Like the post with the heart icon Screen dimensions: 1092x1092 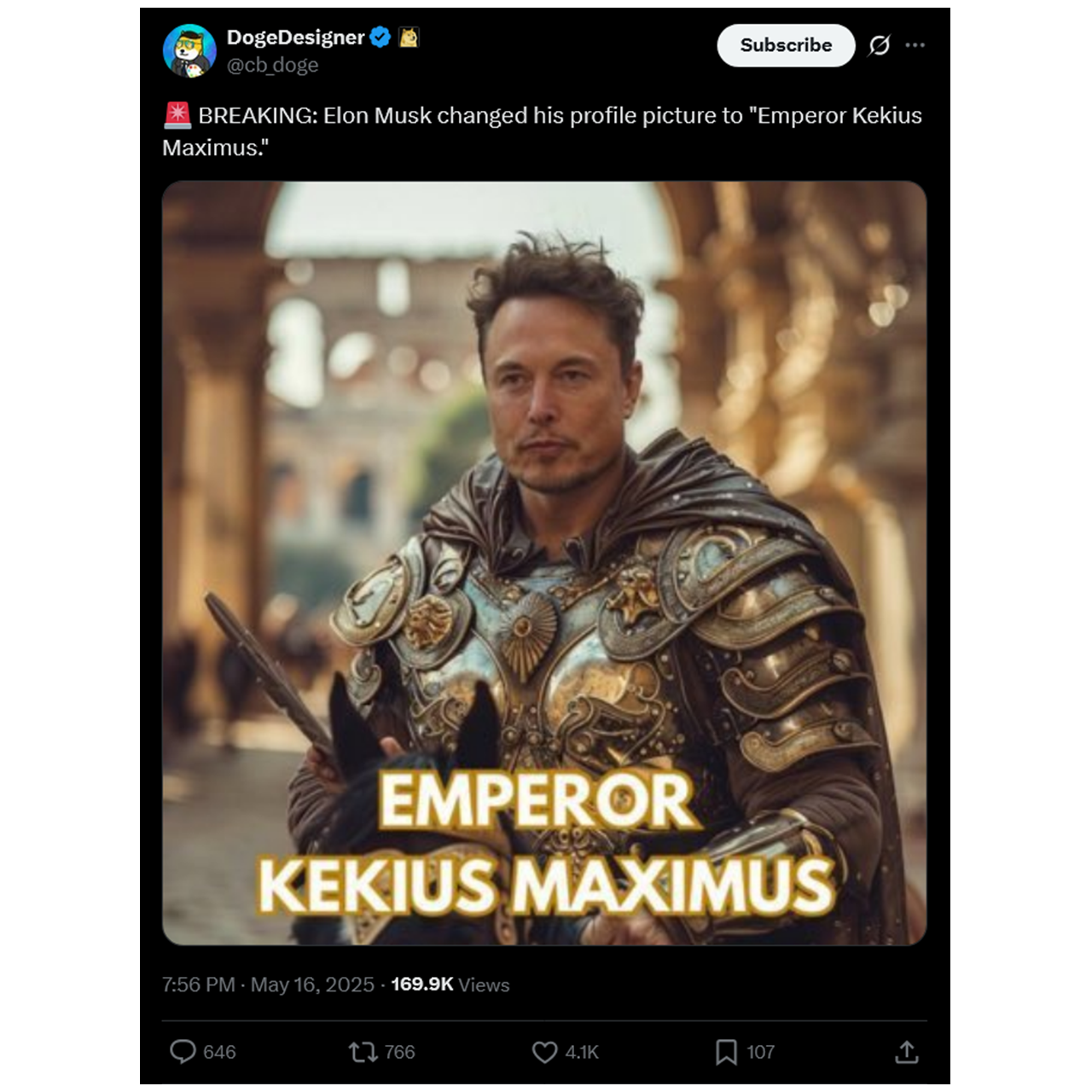click(544, 1052)
